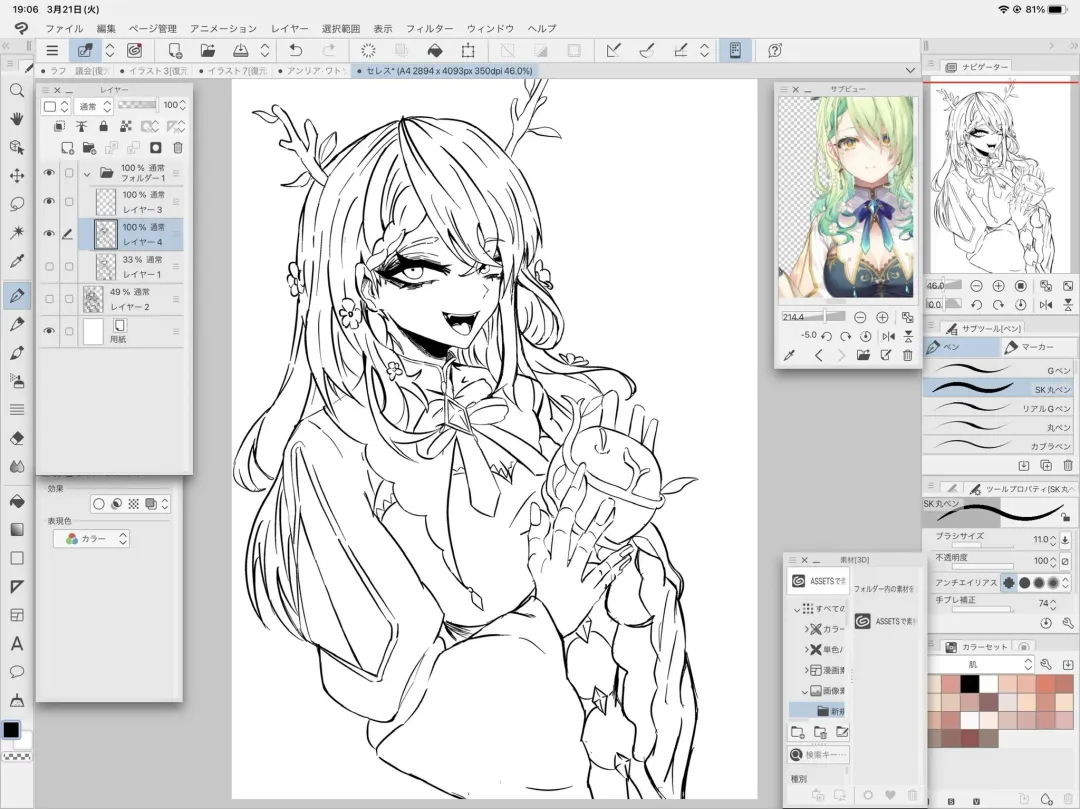Select the magnifier zoom tool

click(17, 90)
